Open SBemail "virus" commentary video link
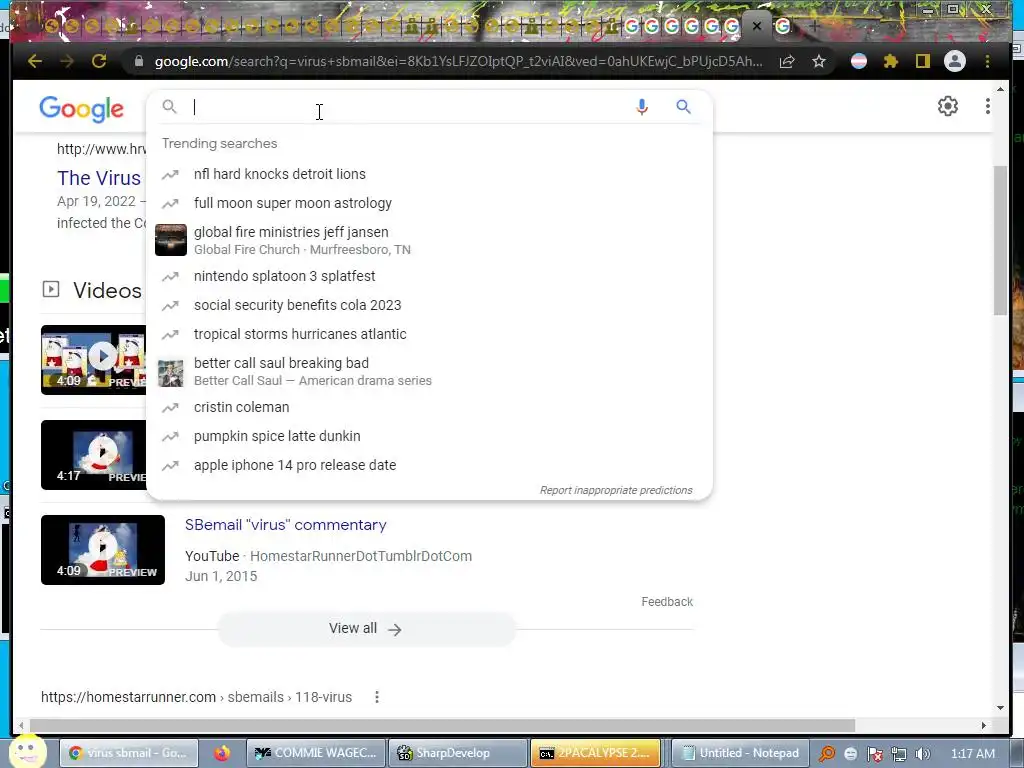This screenshot has width=1024, height=768. [x=285, y=525]
